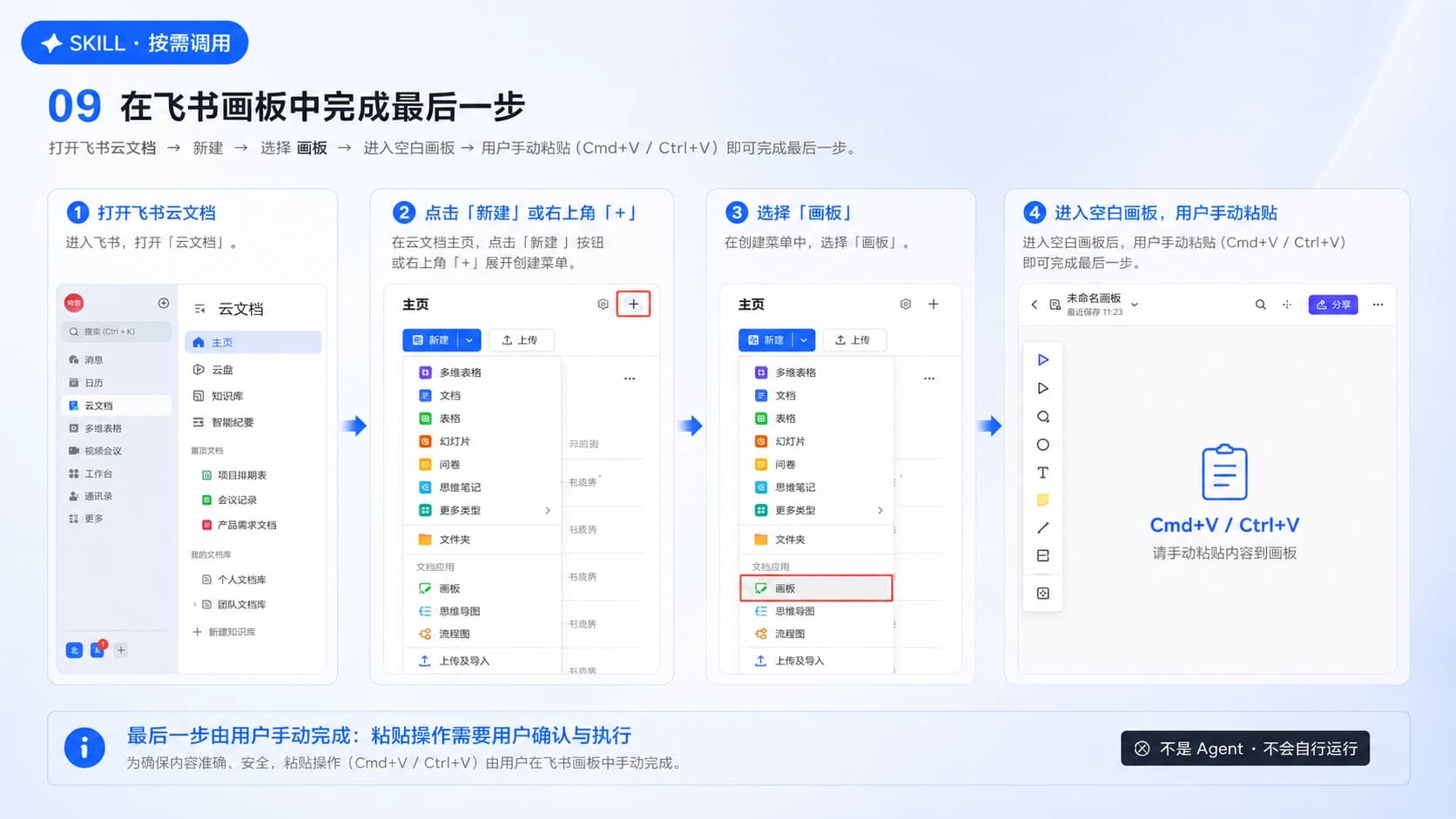Choose 幻灯片 in step 2 create menu
This screenshot has height=819, width=1456.
482,441
